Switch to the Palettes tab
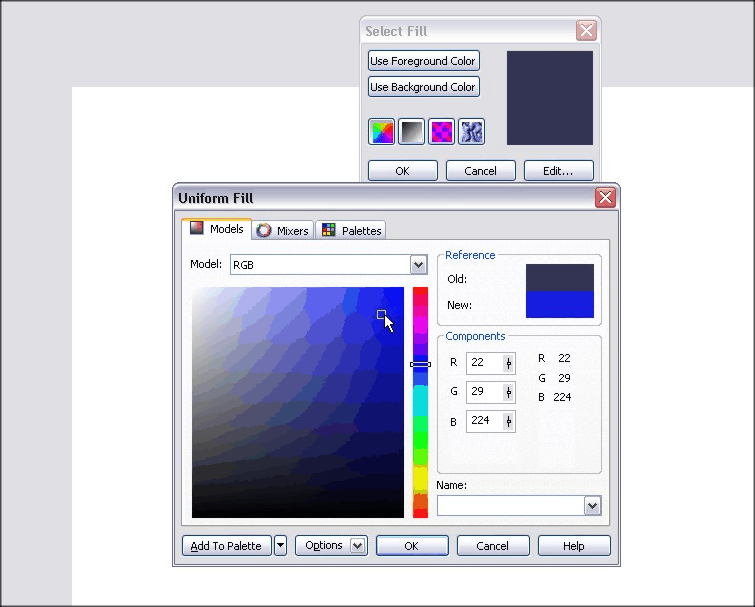The height and width of the screenshot is (607, 755). 351,231
